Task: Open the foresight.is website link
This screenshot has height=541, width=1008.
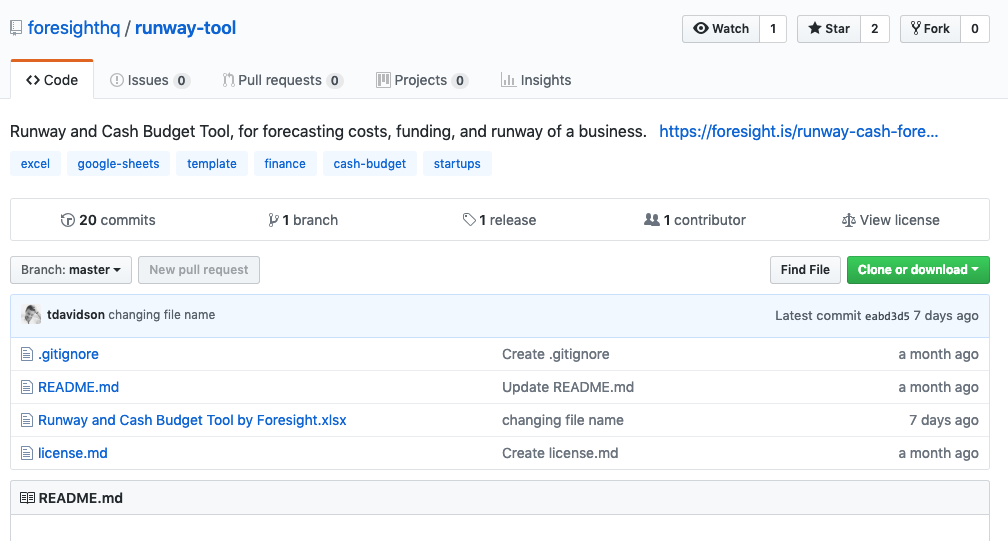Action: [798, 131]
